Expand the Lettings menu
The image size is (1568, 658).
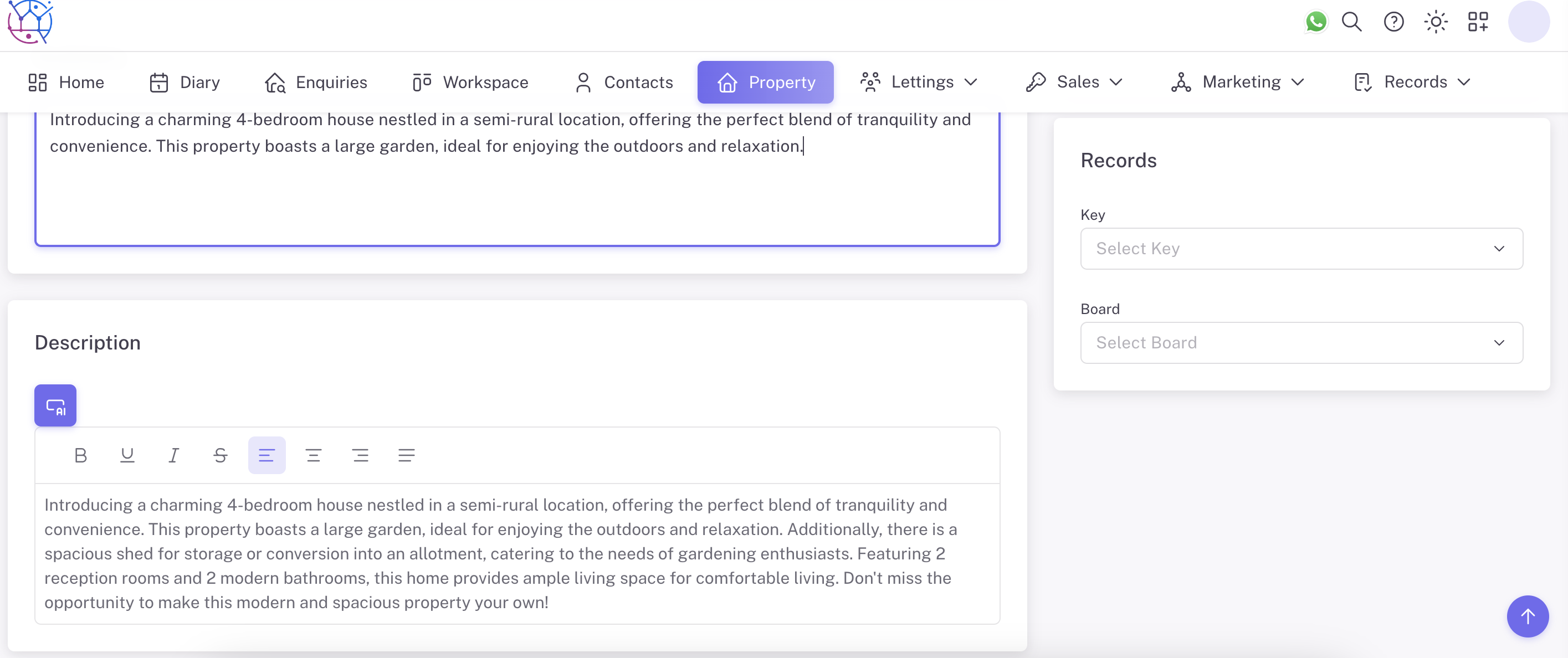pos(919,82)
